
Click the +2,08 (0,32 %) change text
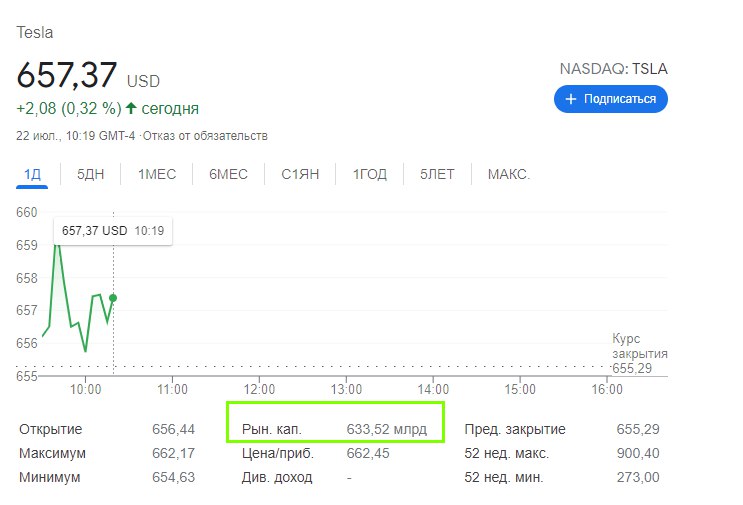pos(69,108)
